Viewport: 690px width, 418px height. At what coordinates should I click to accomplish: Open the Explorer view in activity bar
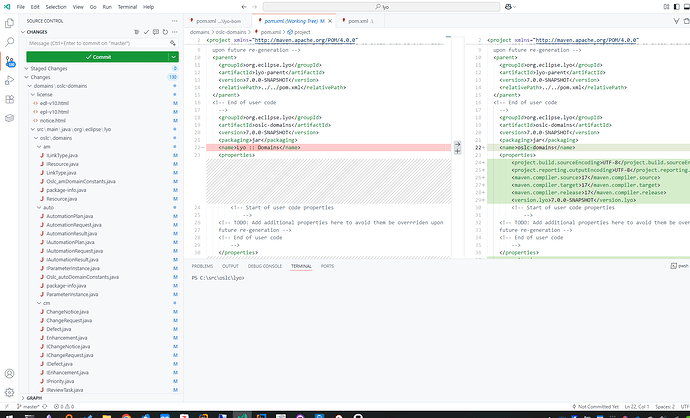[x=9, y=23]
